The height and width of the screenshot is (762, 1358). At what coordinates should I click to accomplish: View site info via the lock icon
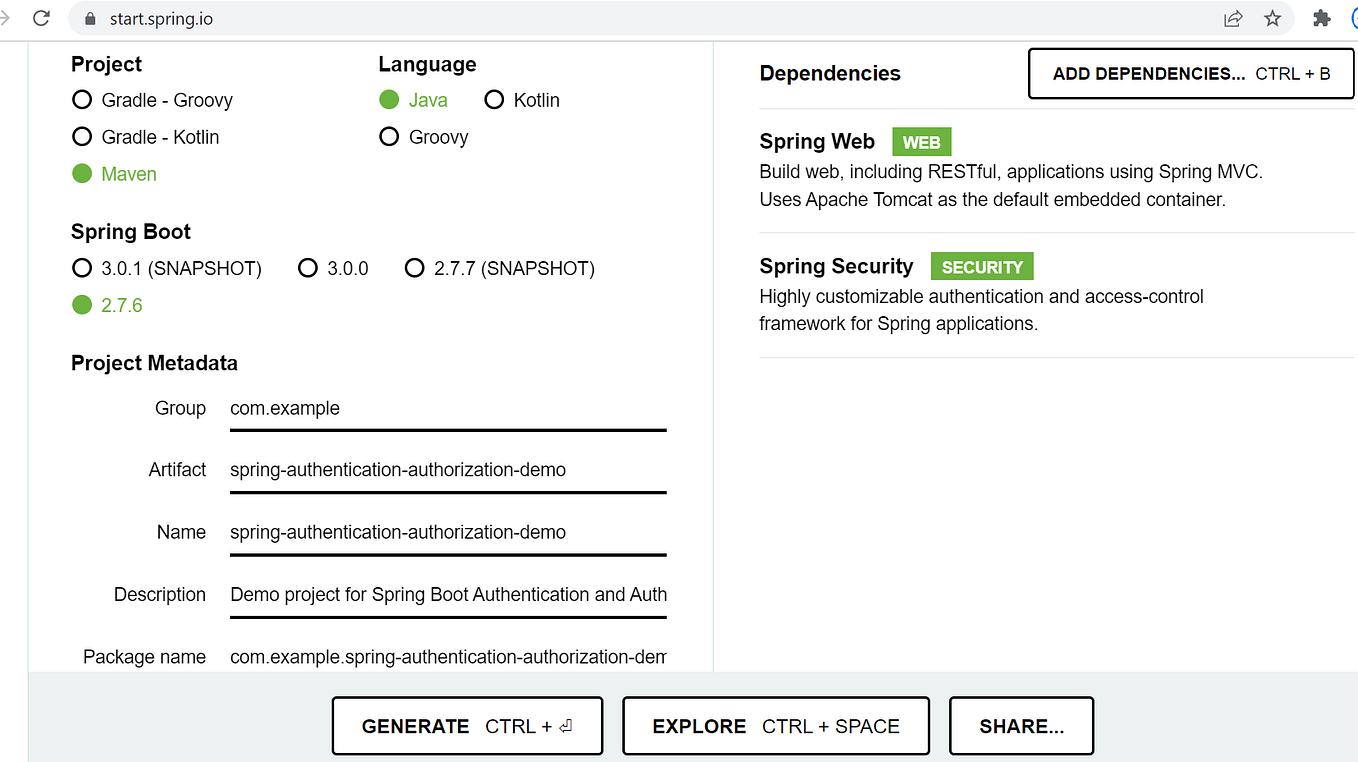90,17
